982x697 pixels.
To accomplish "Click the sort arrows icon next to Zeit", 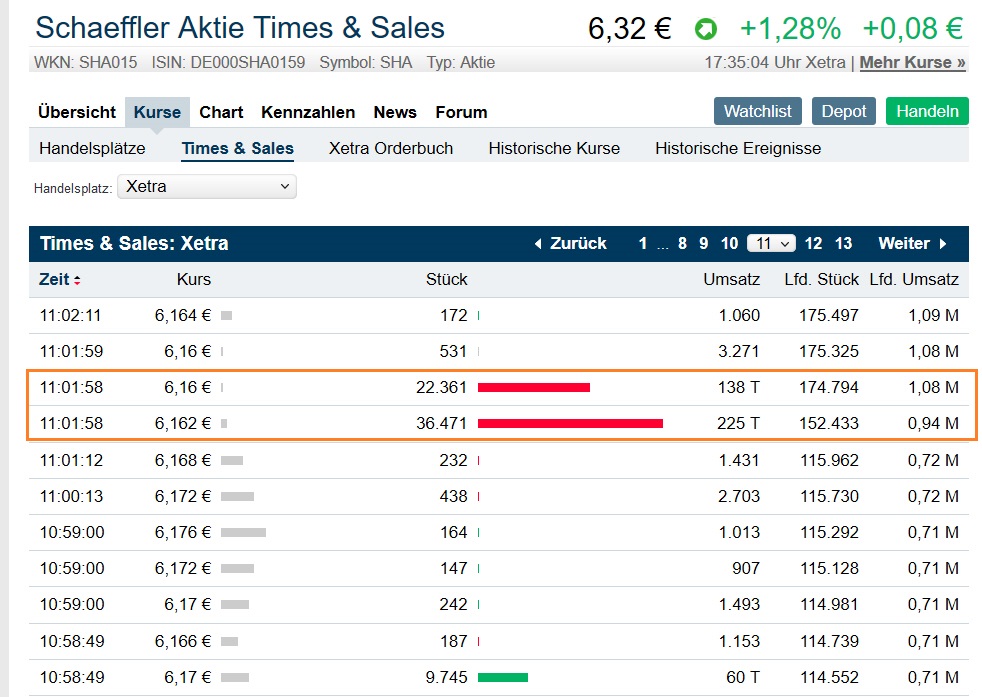I will (x=77, y=280).
